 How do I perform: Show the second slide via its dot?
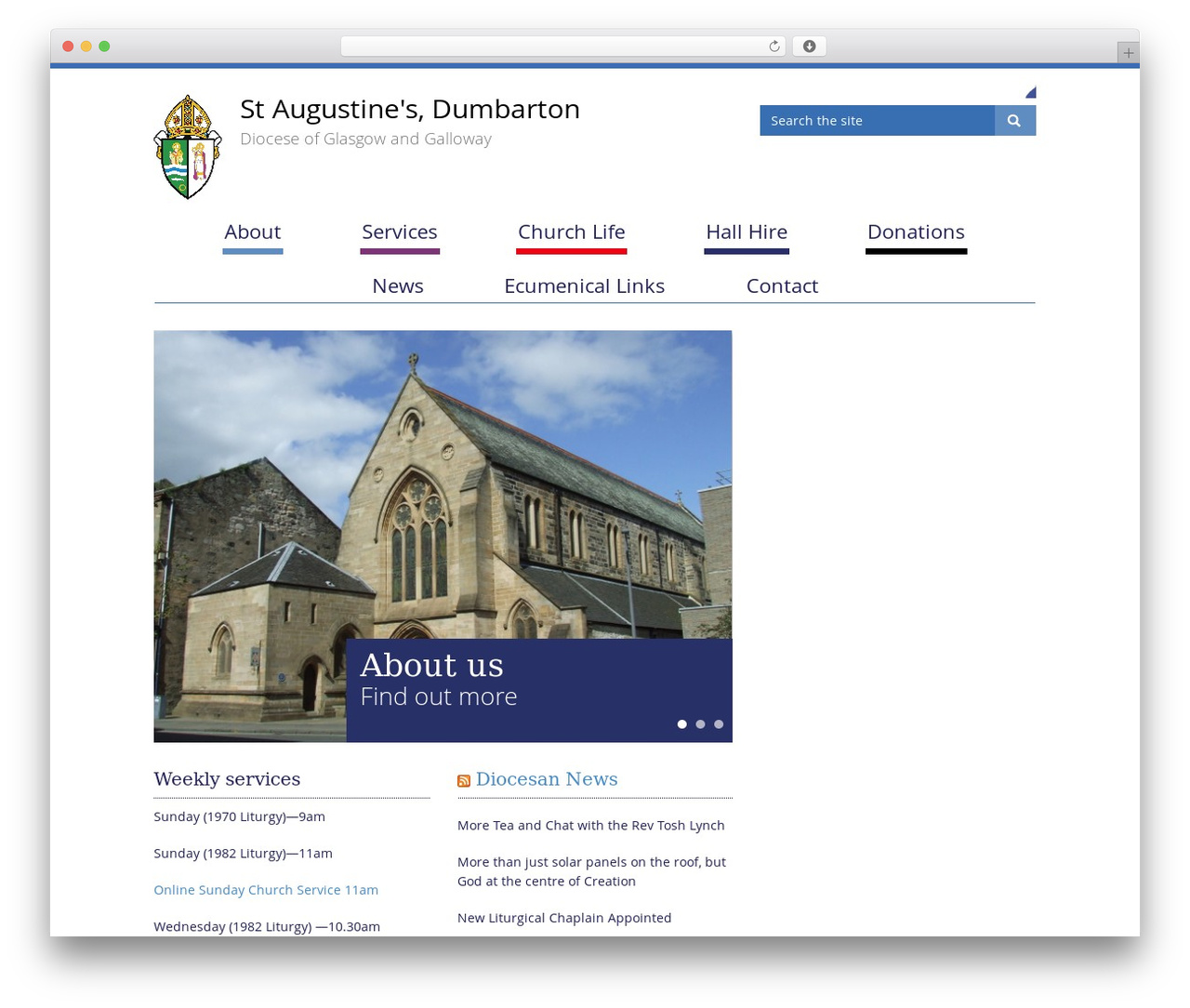[x=700, y=724]
